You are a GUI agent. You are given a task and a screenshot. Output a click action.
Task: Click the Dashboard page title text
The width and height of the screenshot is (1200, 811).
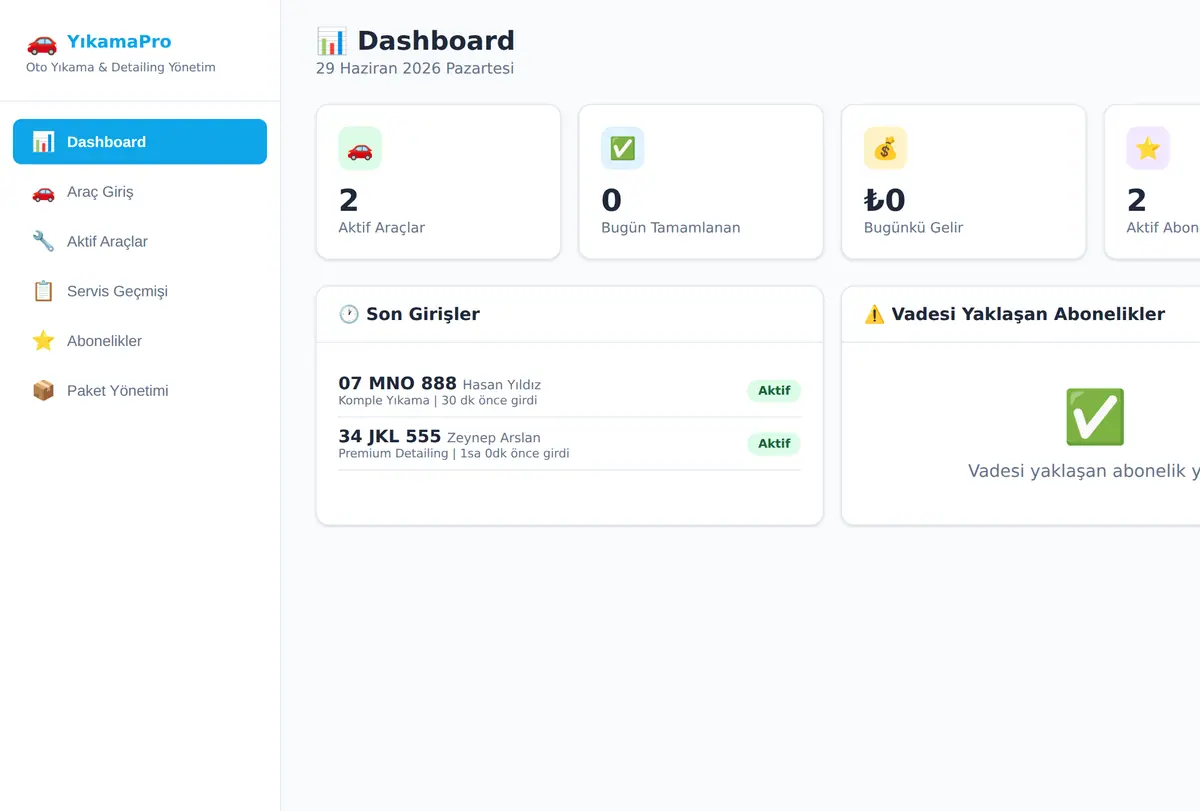coord(436,41)
